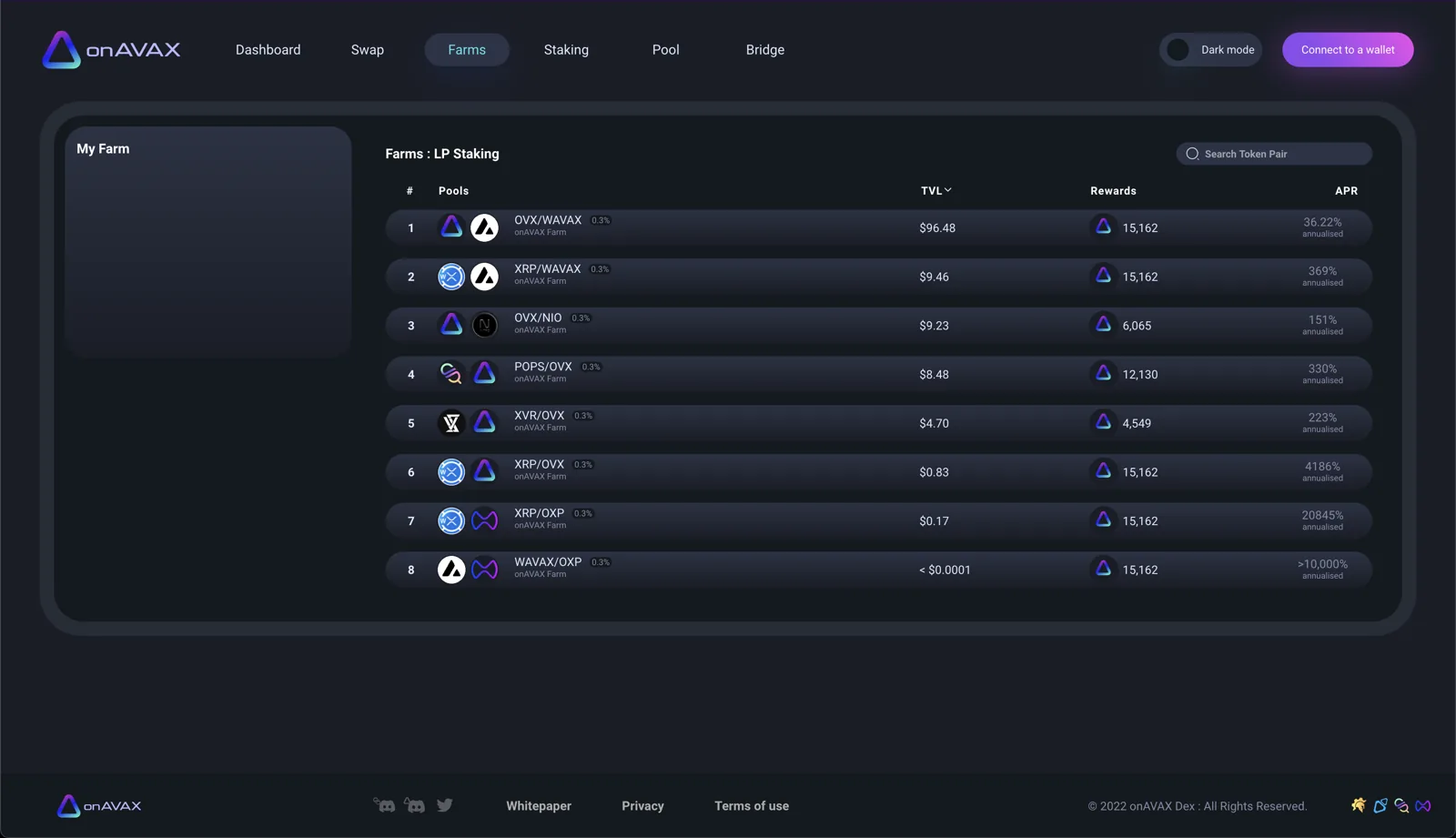Select the XRP/WAVAX pool name
This screenshot has height=838, width=1456.
[x=547, y=269]
